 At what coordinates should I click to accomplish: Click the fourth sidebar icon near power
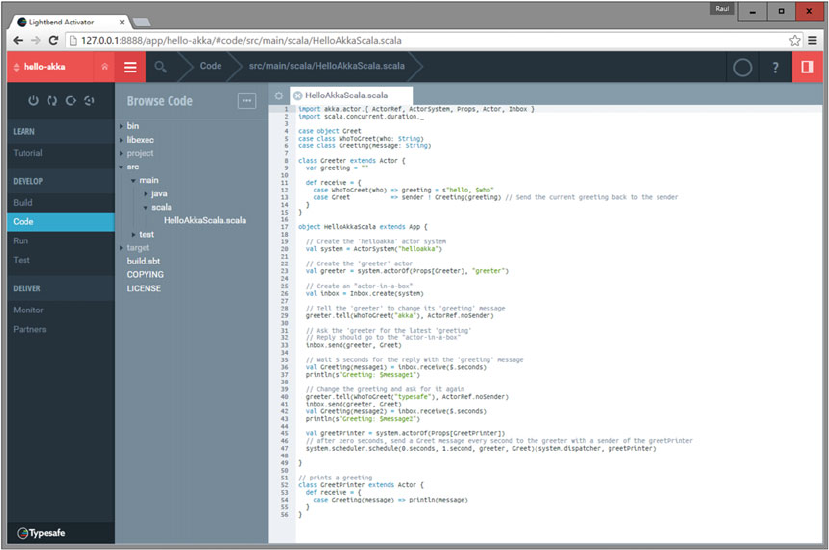[89, 100]
